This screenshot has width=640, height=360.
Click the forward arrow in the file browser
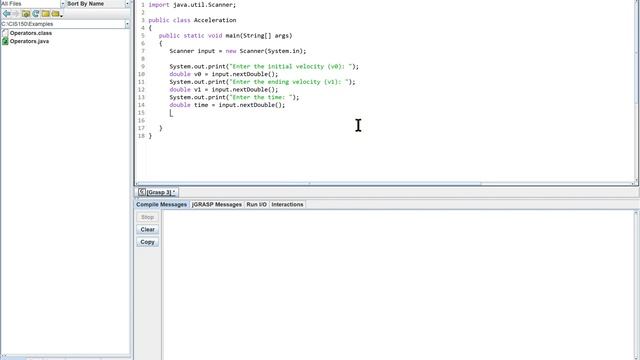tap(16, 14)
